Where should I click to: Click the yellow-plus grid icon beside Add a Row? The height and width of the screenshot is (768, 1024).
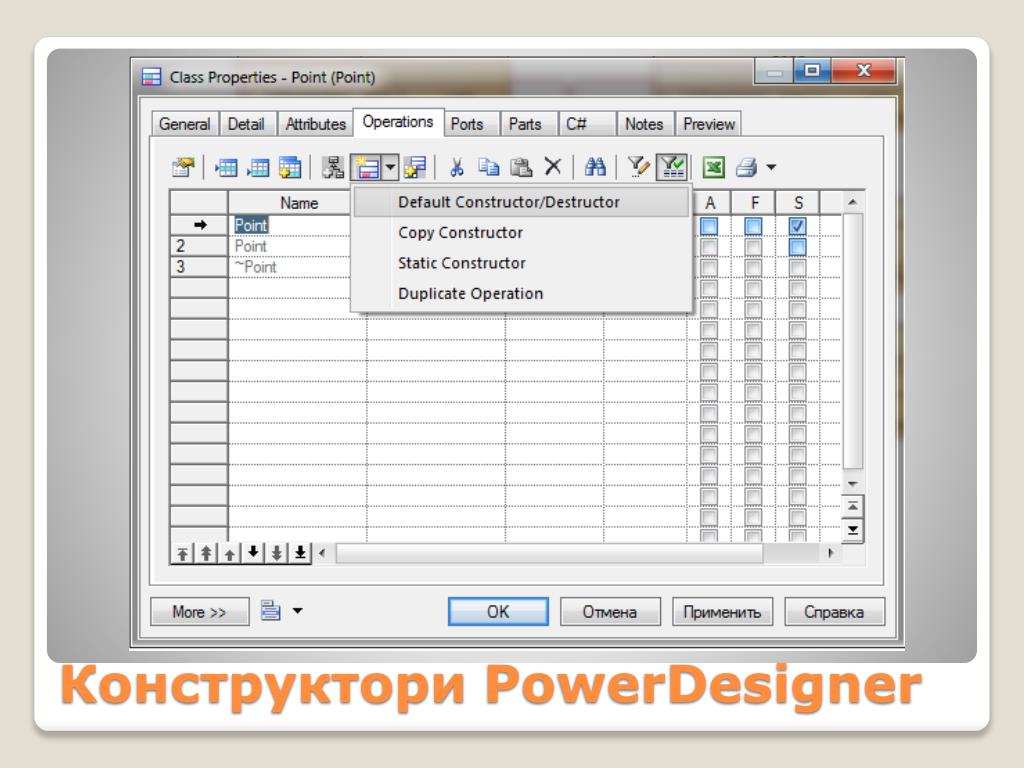[x=291, y=168]
